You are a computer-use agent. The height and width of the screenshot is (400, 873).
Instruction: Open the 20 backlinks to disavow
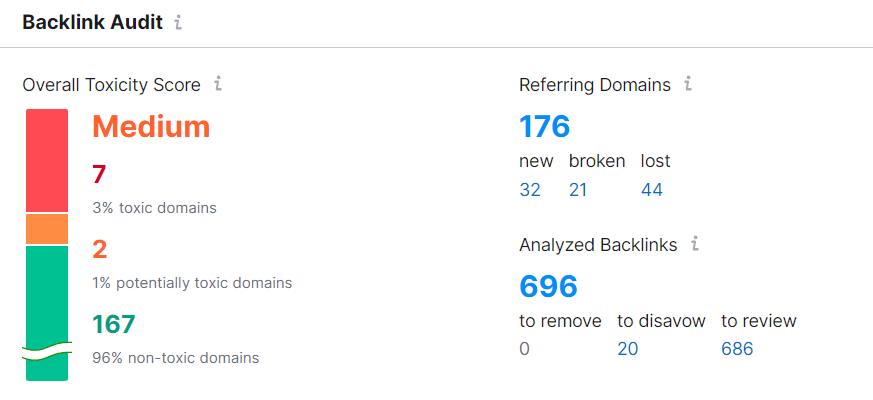627,349
